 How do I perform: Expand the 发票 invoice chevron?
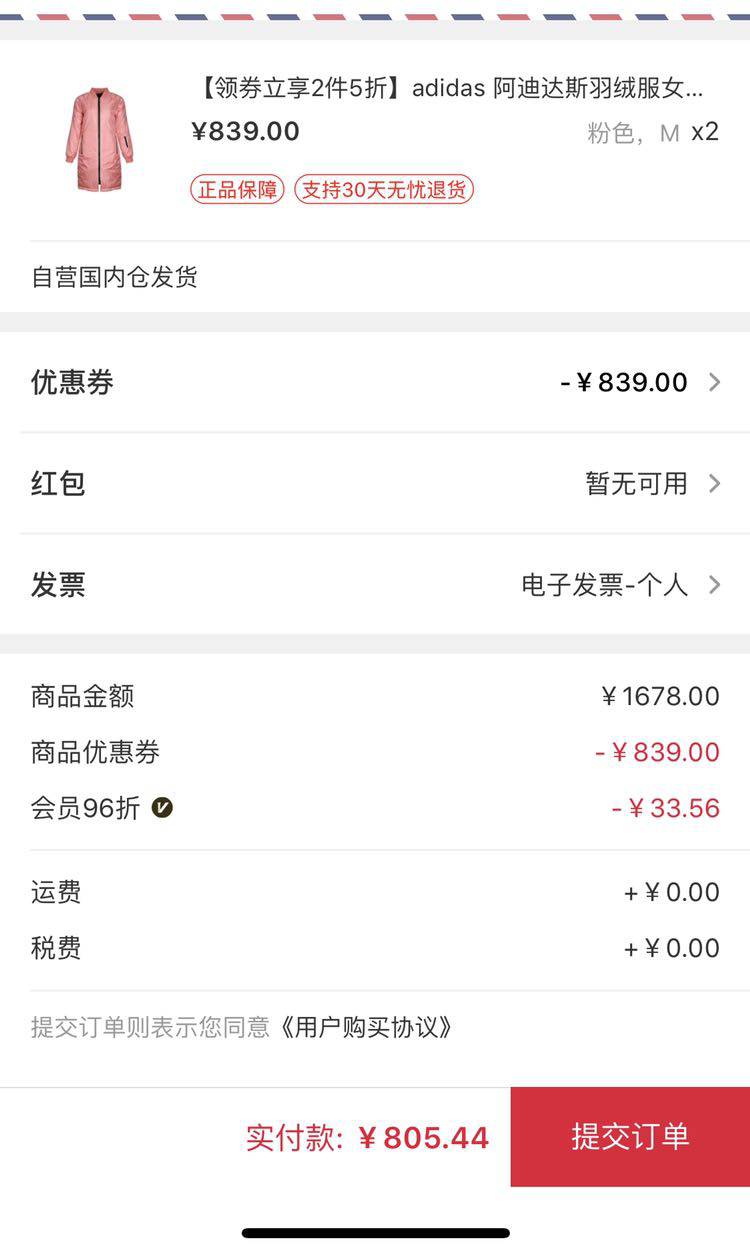(714, 585)
